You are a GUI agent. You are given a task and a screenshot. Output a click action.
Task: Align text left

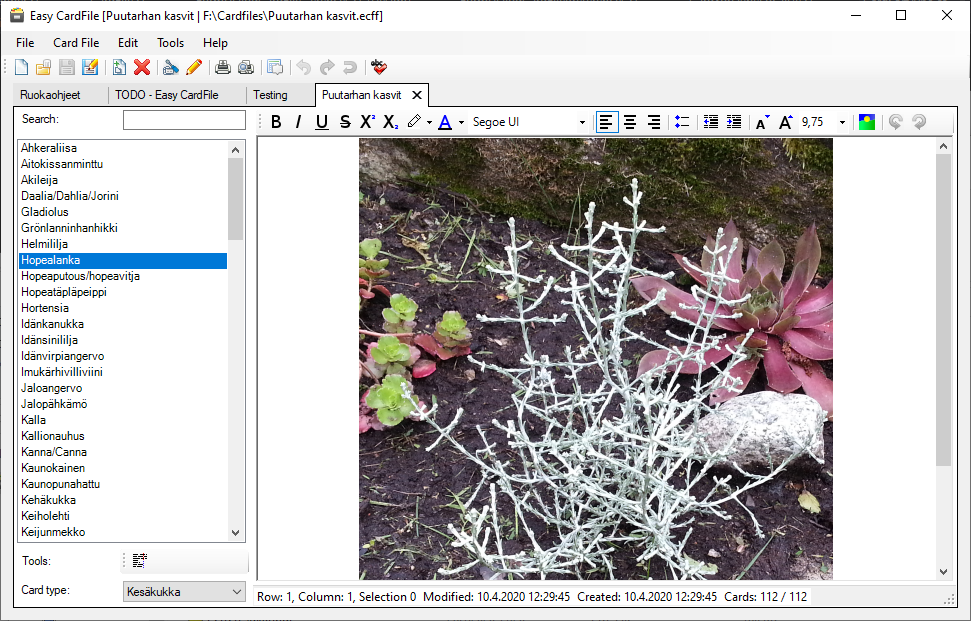click(x=607, y=122)
